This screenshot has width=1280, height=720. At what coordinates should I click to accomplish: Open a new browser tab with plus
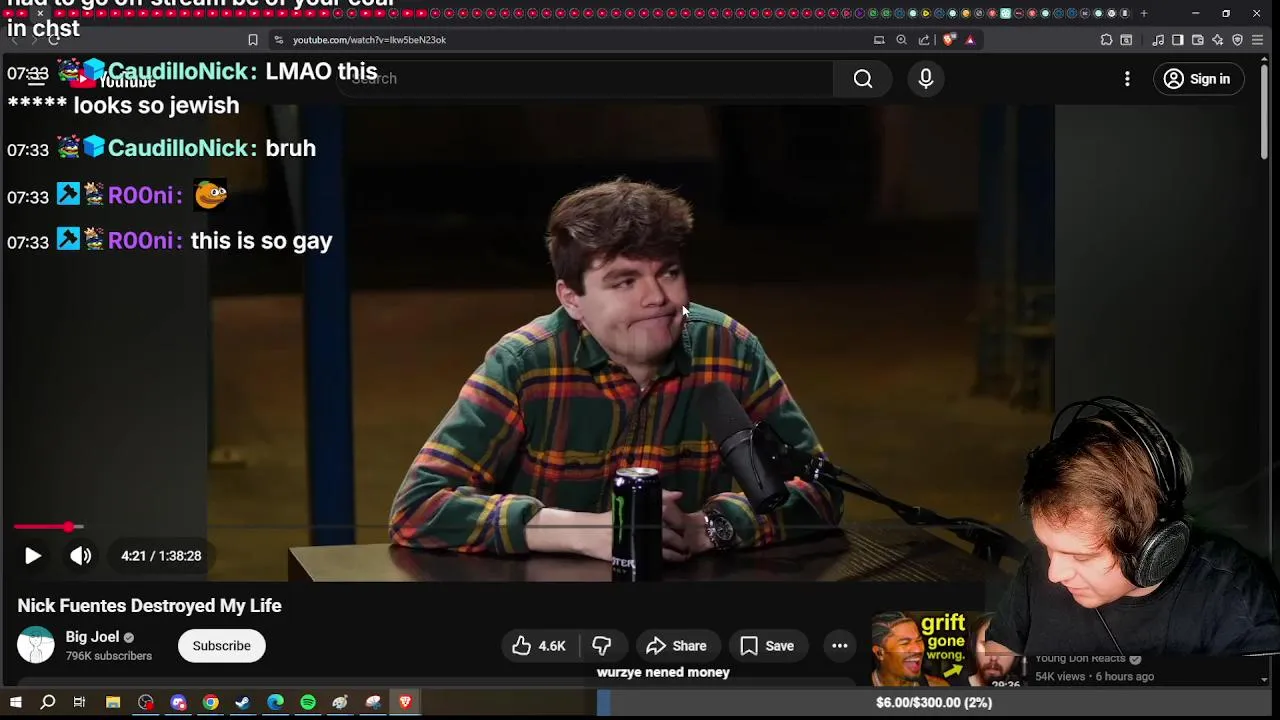pos(1144,13)
